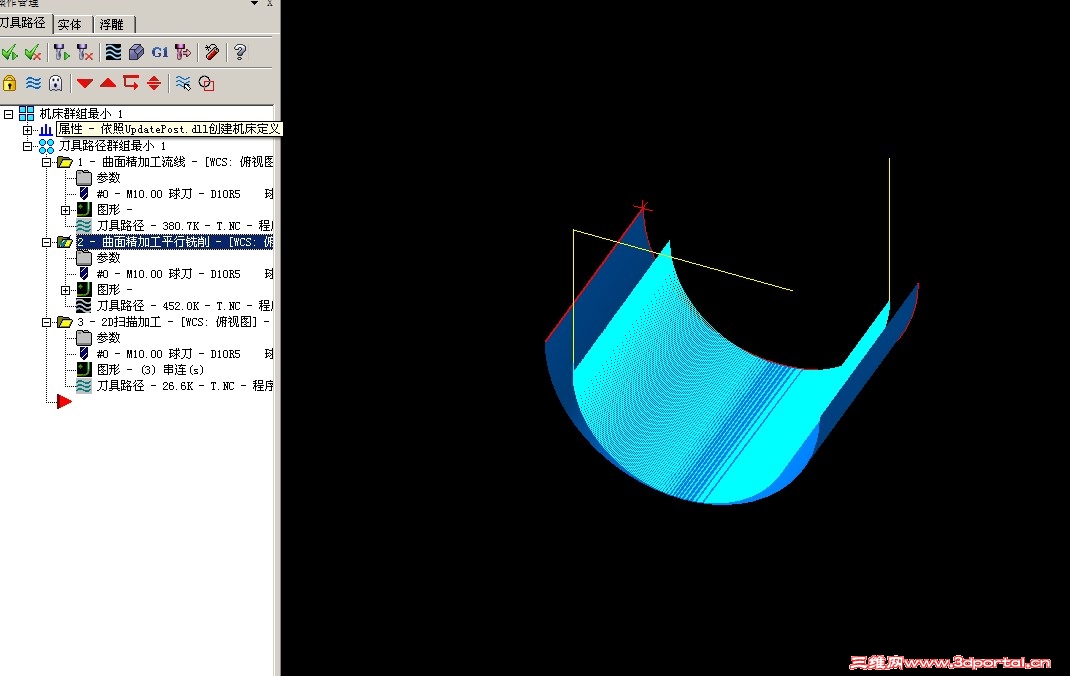Open High feed machining tool icon

[x=183, y=52]
